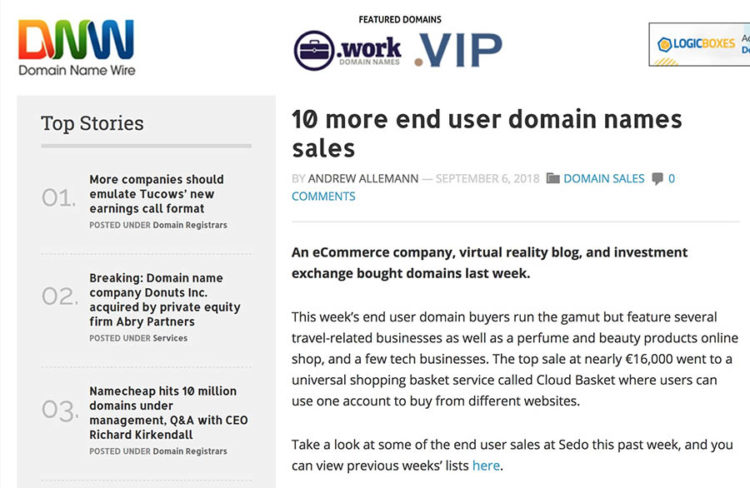Open the Services tag under Donuts story
This screenshot has height=488, width=750.
[x=170, y=338]
